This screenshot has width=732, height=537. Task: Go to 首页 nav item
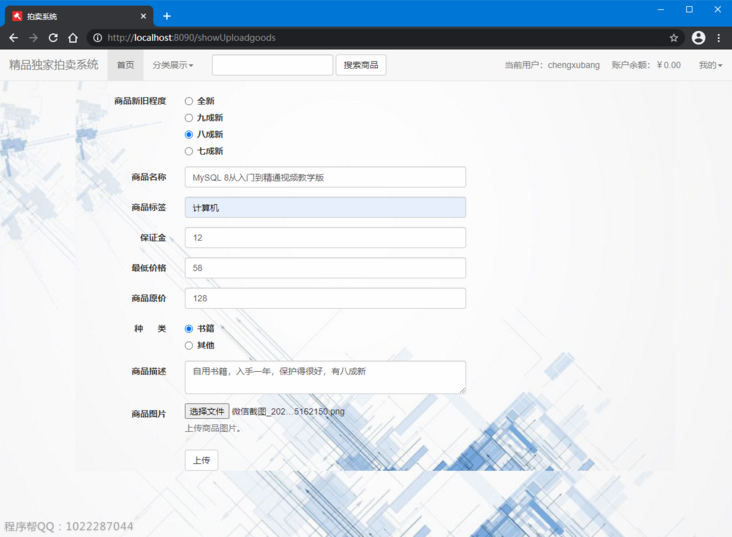click(126, 65)
